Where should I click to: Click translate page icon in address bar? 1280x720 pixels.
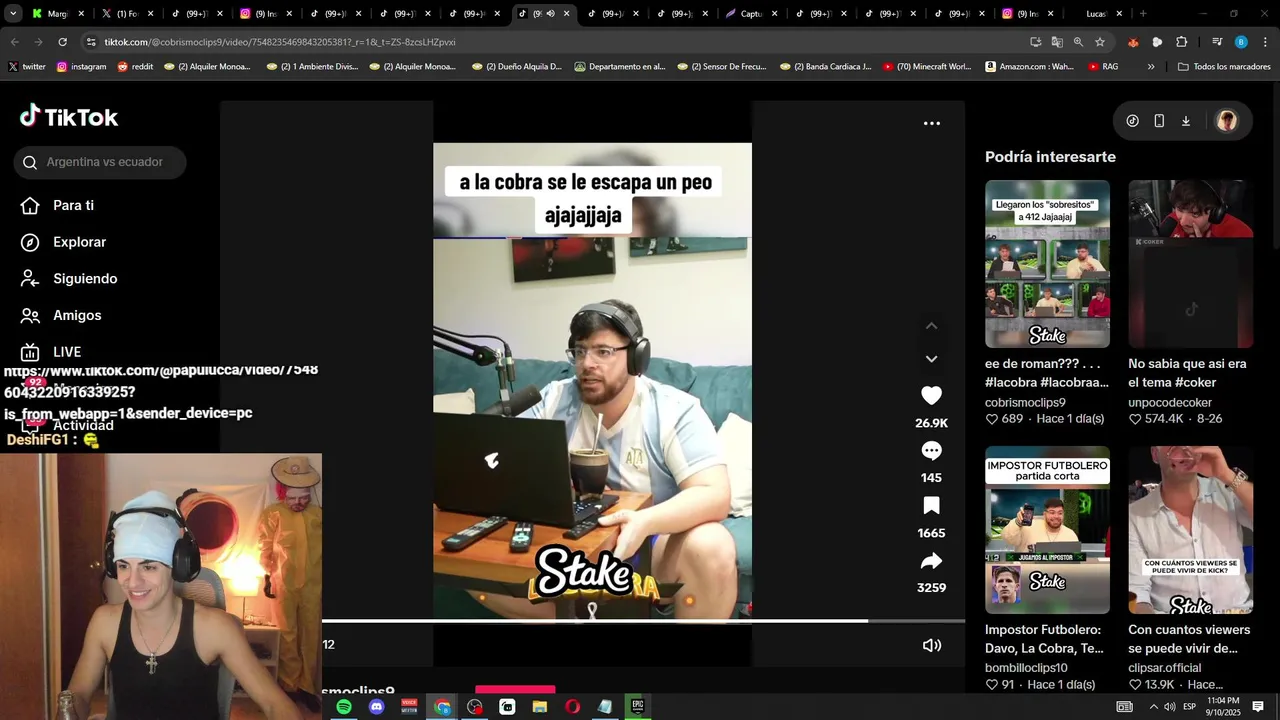(x=1057, y=42)
